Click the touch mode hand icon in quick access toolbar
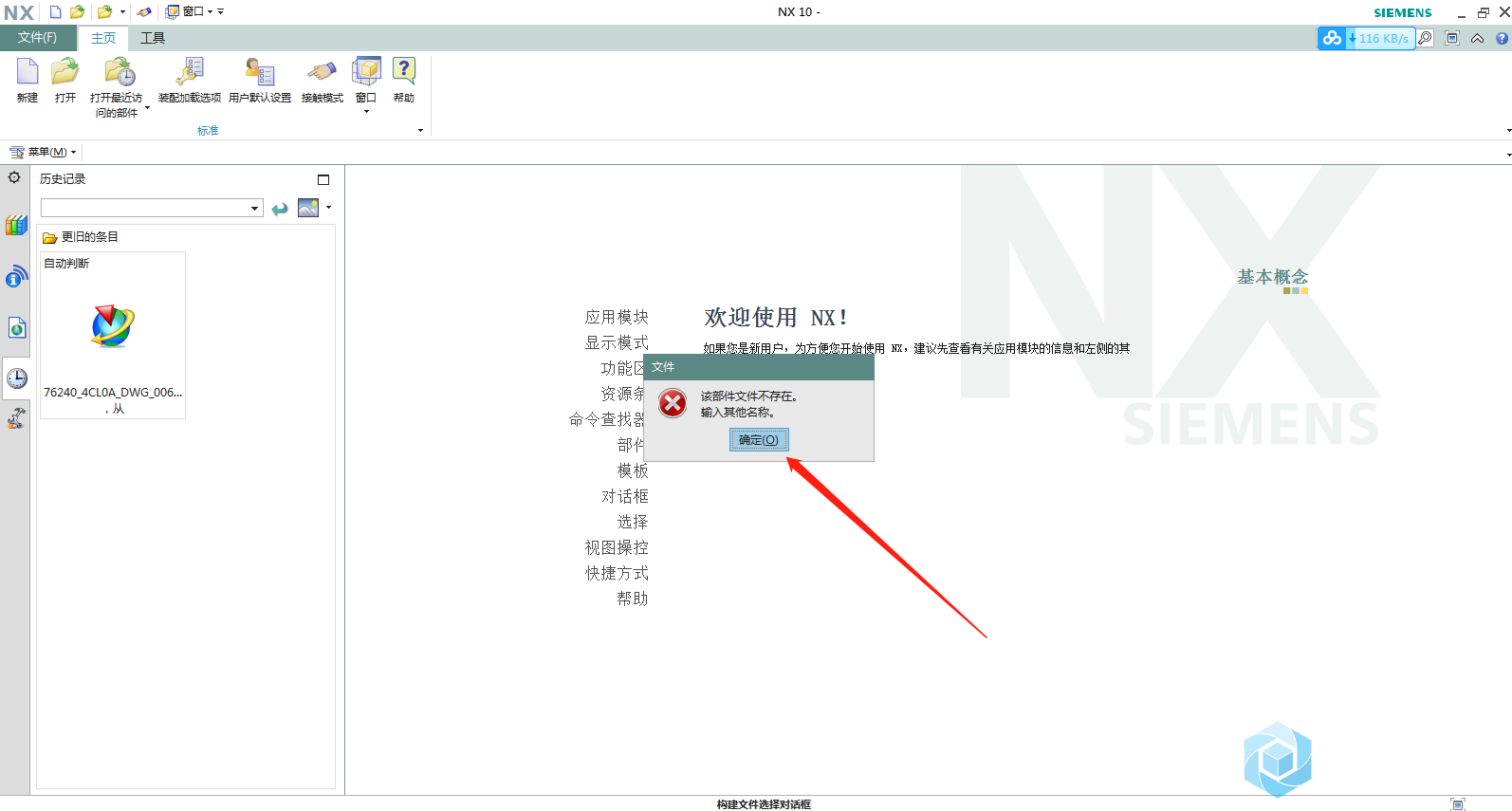Screen dimensions: 1512x811 click(x=144, y=12)
